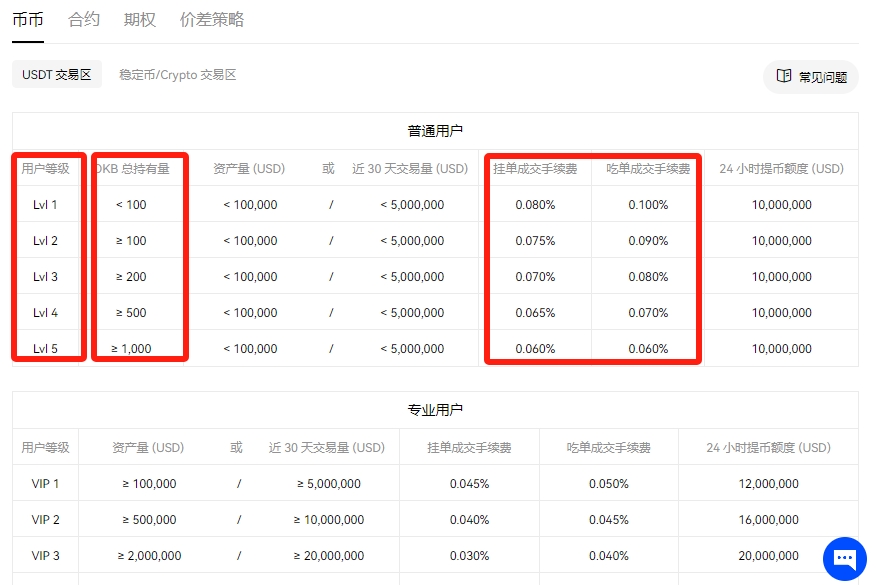Click the 专业用户 table heading

pyautogui.click(x=435, y=410)
